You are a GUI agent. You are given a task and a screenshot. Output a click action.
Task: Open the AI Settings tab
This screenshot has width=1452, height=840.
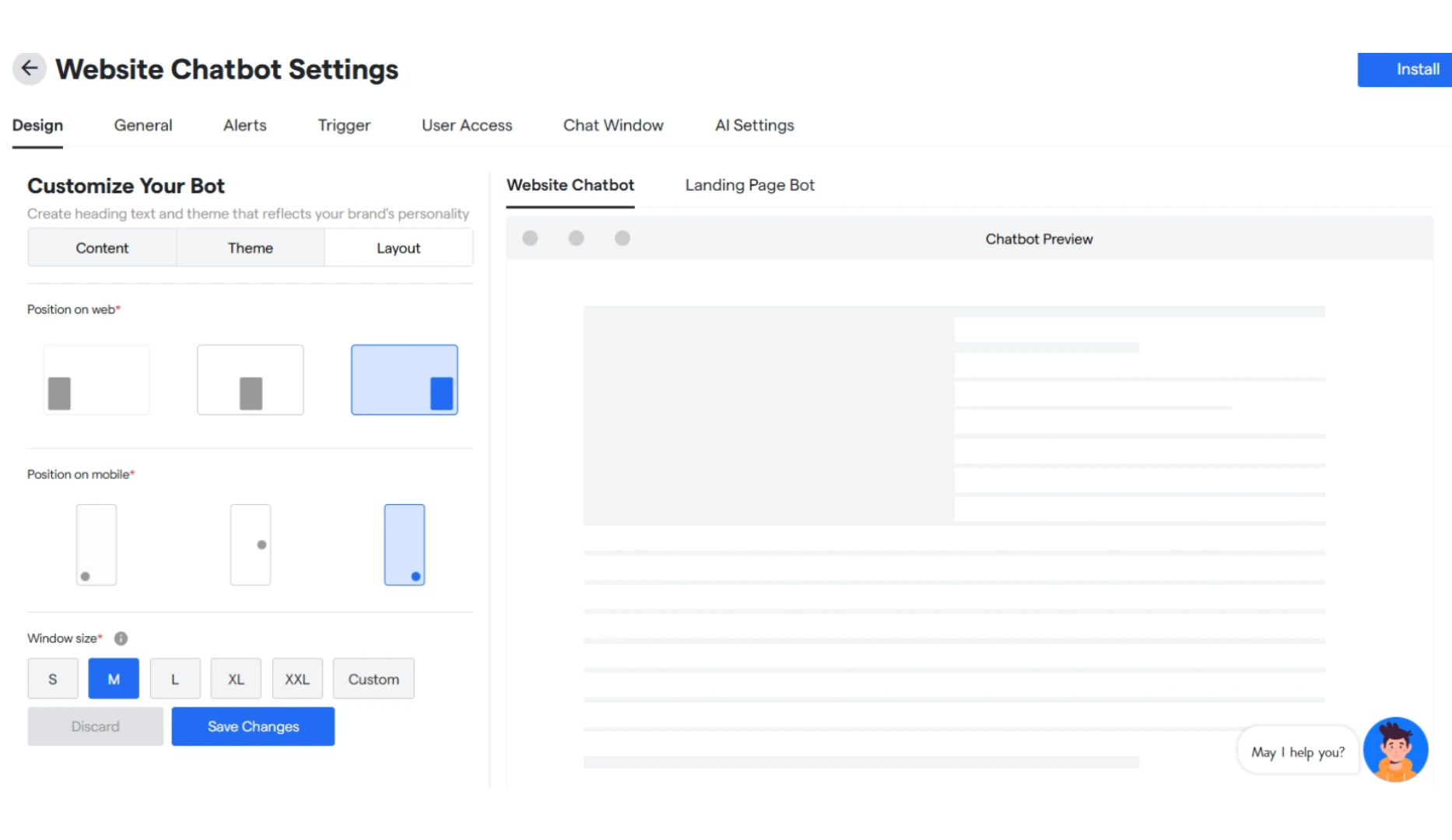755,125
